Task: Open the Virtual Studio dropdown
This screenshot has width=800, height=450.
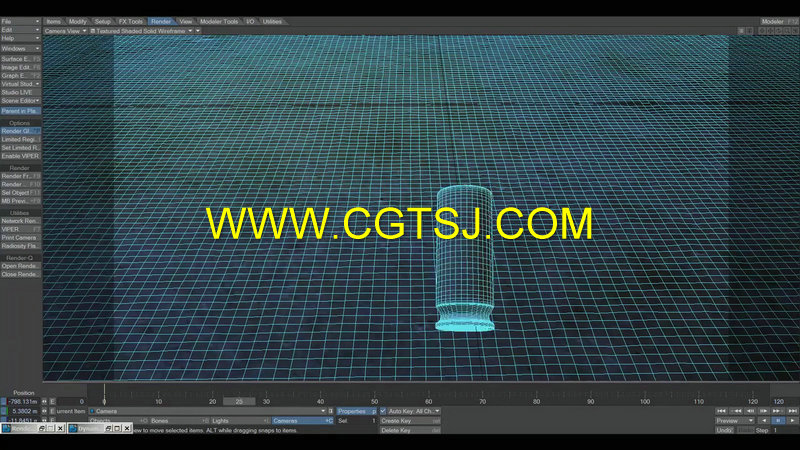Action: [x=20, y=84]
